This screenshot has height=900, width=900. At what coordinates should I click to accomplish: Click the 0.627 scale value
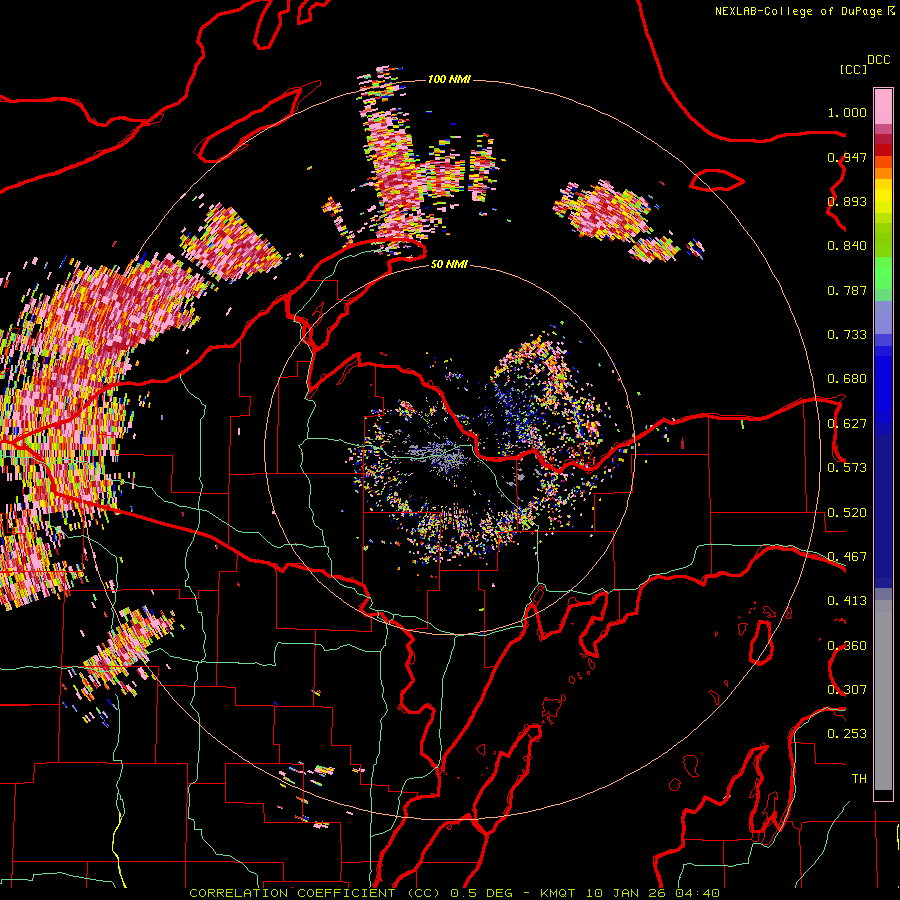pyautogui.click(x=847, y=424)
